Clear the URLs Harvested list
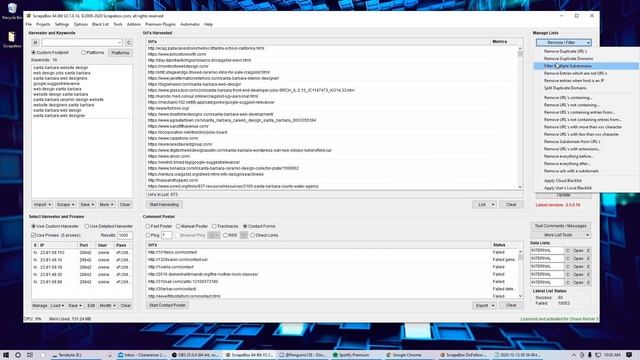Screen dimensions: 640x360 (511, 204)
